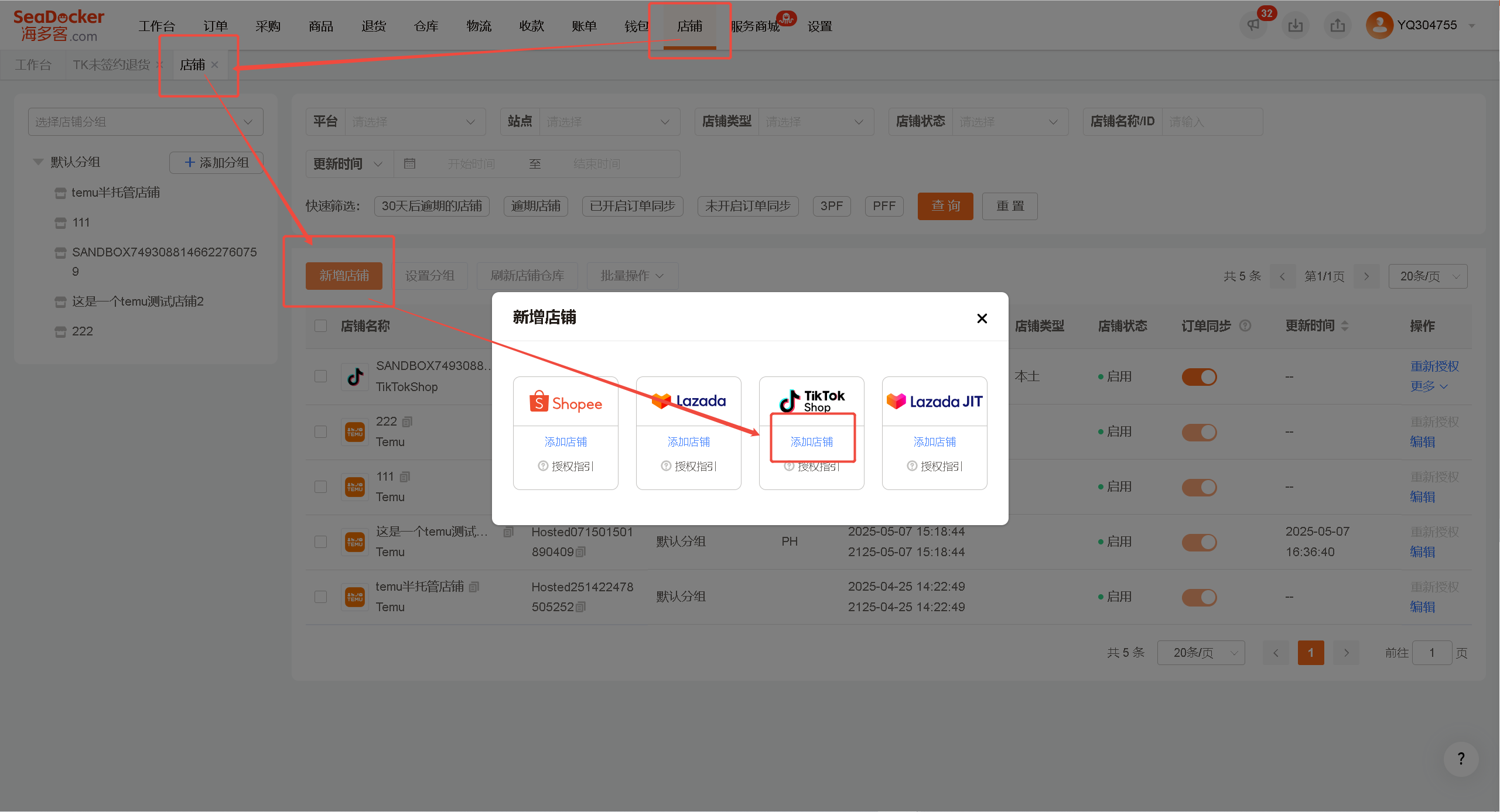Open the 站点 site dropdown

point(609,122)
